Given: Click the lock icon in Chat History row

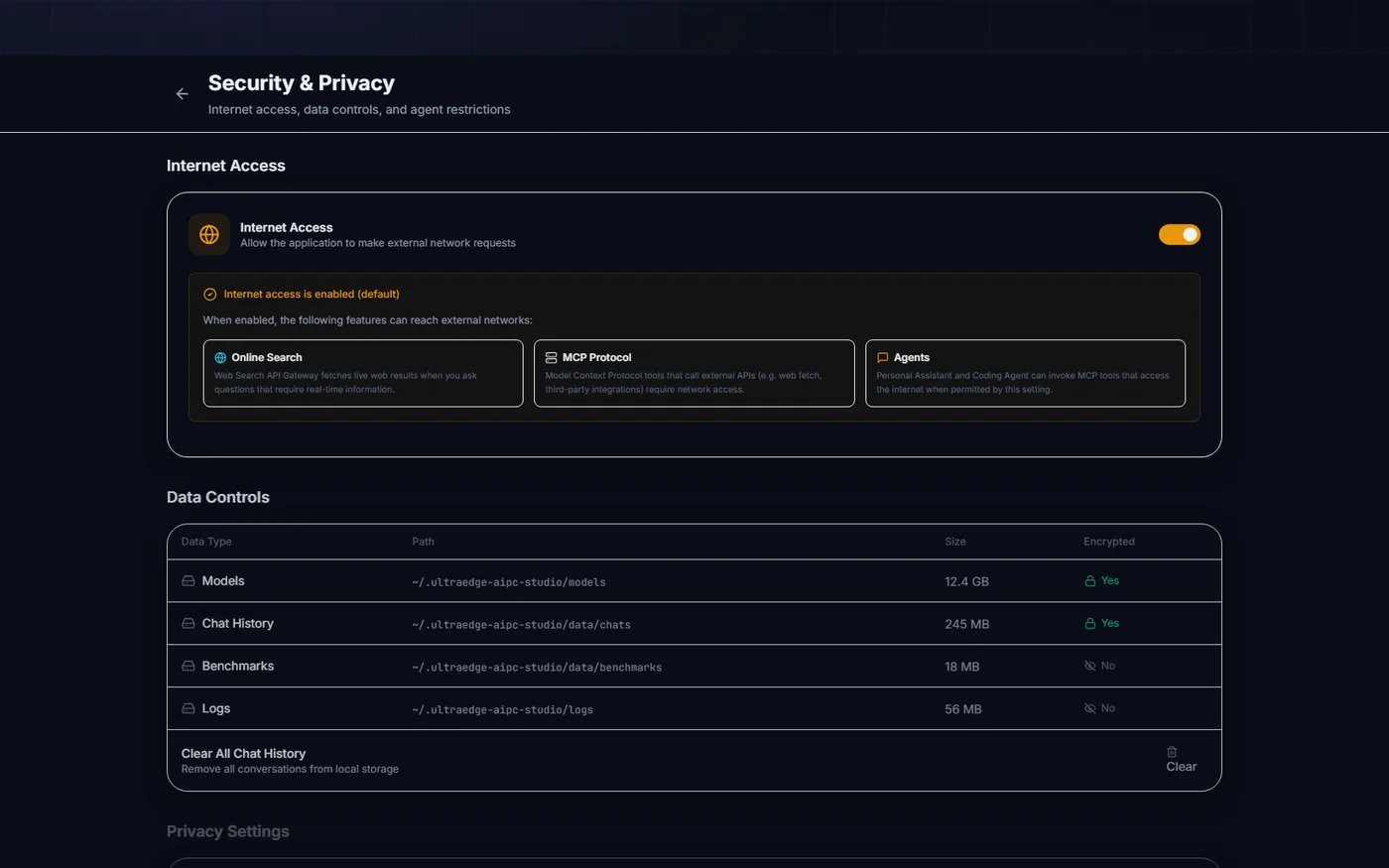Looking at the screenshot, I should 1089,624.
